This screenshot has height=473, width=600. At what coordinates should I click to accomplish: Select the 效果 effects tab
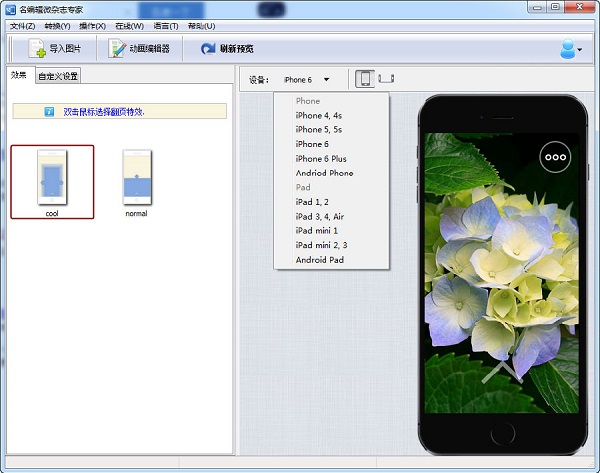point(19,75)
